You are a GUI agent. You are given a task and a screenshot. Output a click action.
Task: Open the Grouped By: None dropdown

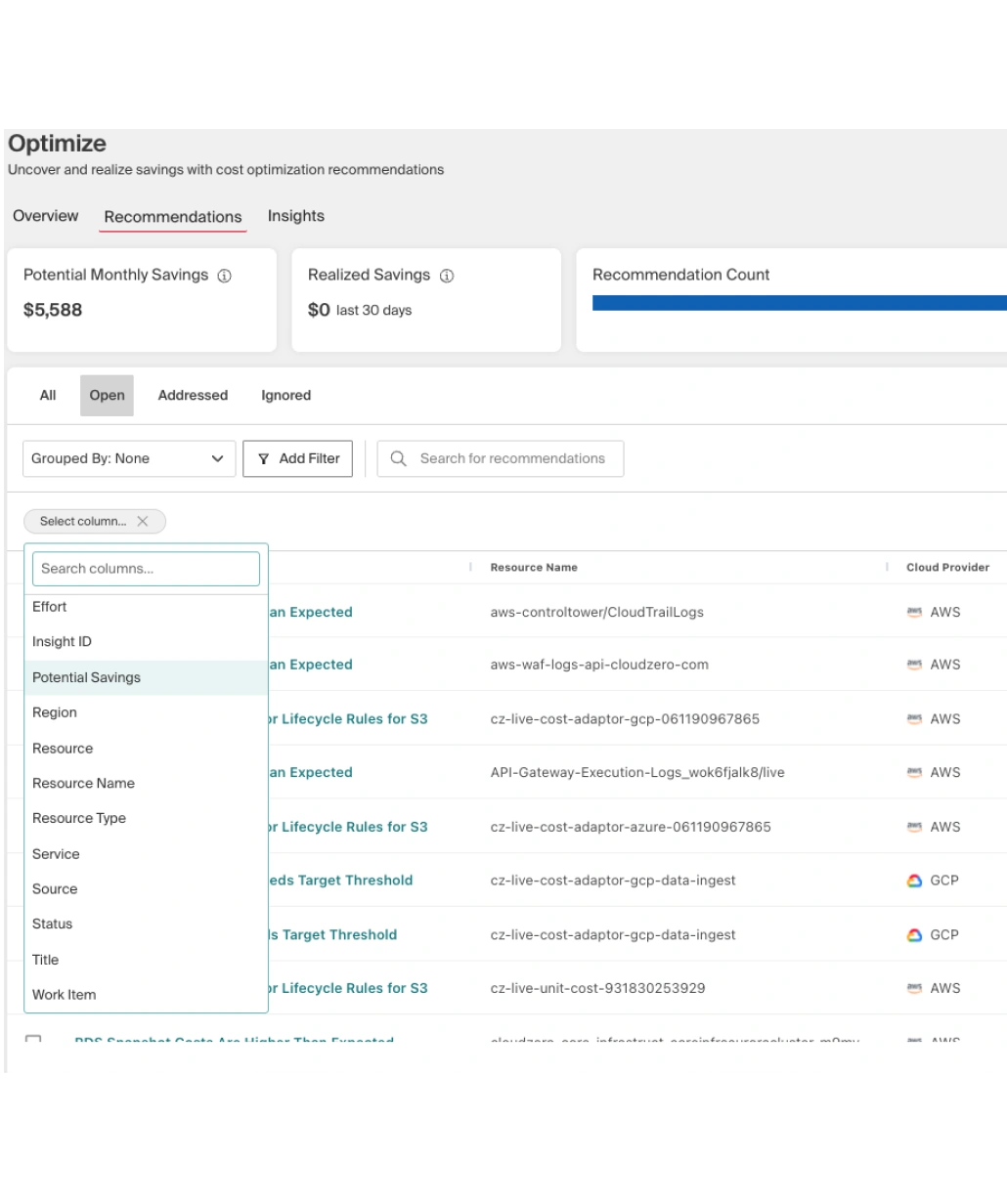[x=129, y=459]
